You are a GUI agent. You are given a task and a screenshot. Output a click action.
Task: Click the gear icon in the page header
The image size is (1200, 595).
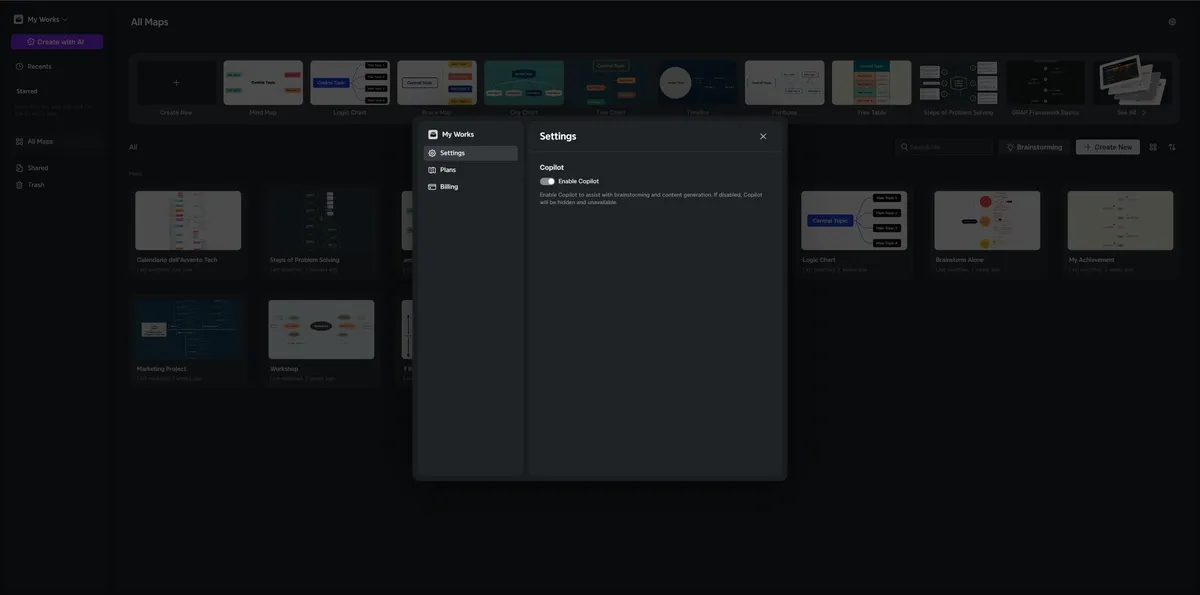(1172, 22)
